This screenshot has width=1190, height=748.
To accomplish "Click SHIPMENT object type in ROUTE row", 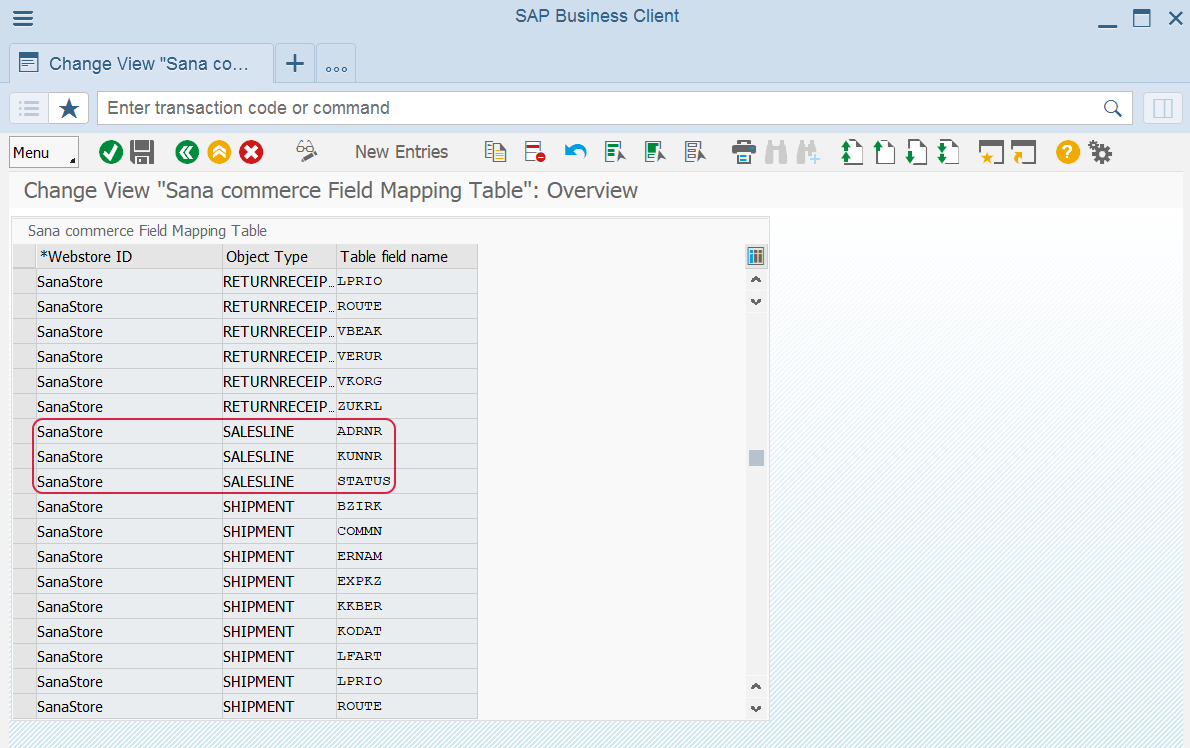I will 279,707.
